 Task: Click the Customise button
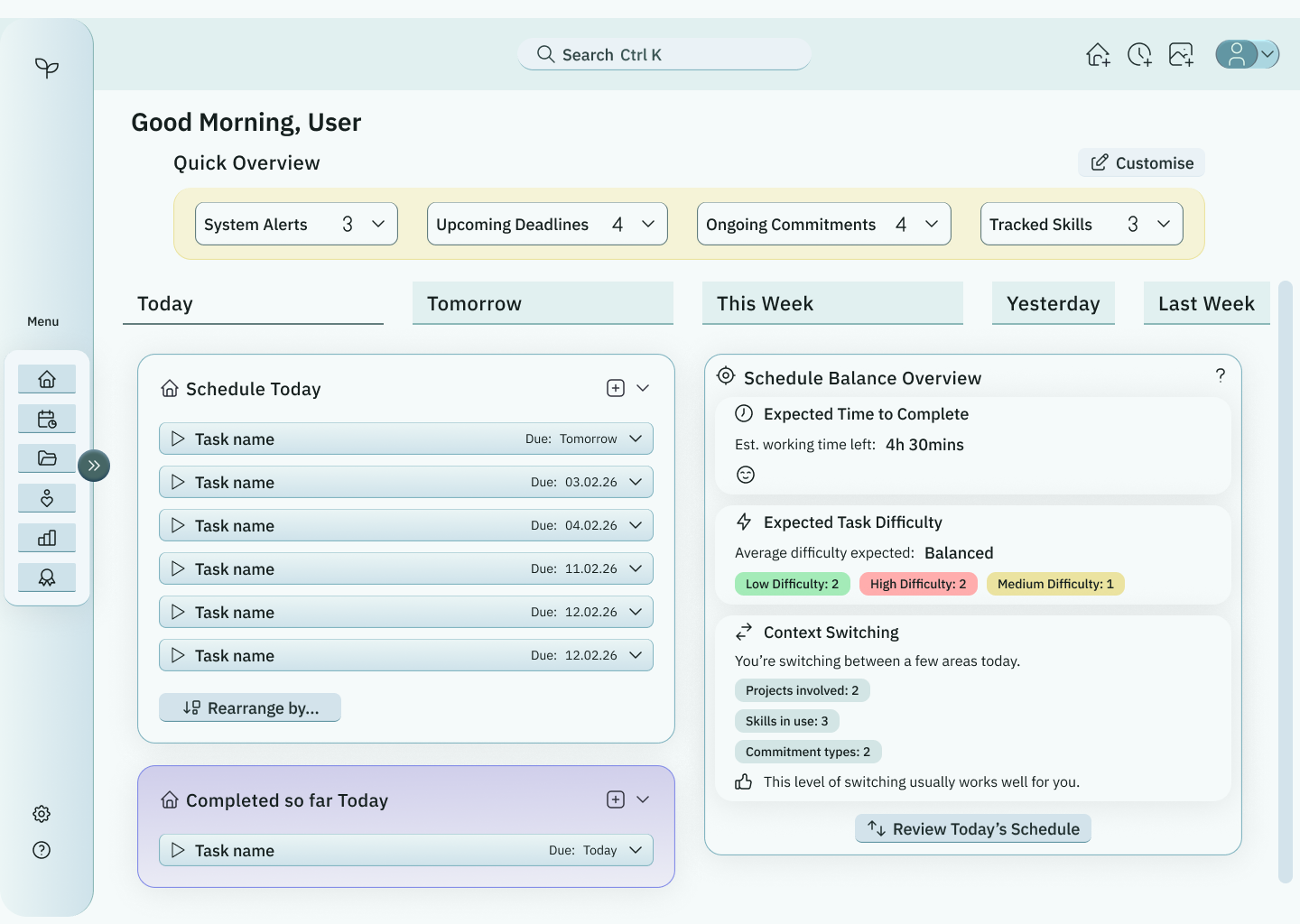[1141, 162]
